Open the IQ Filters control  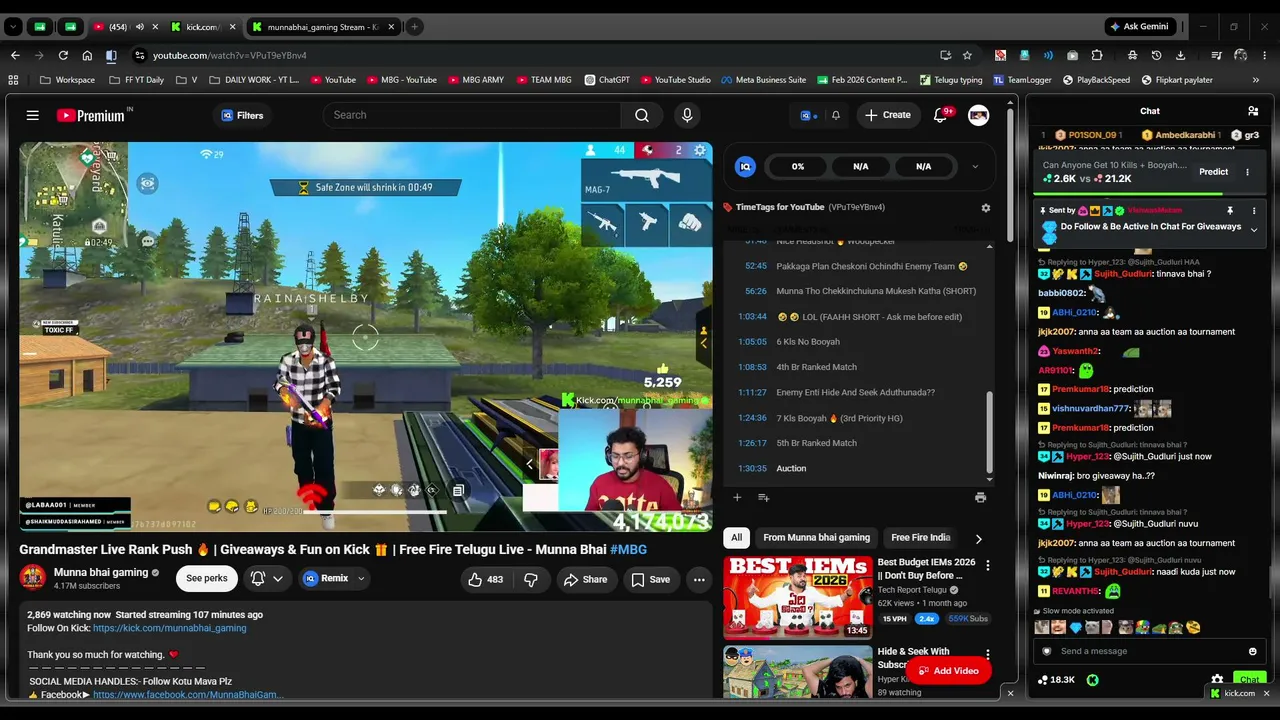pyautogui.click(x=242, y=116)
